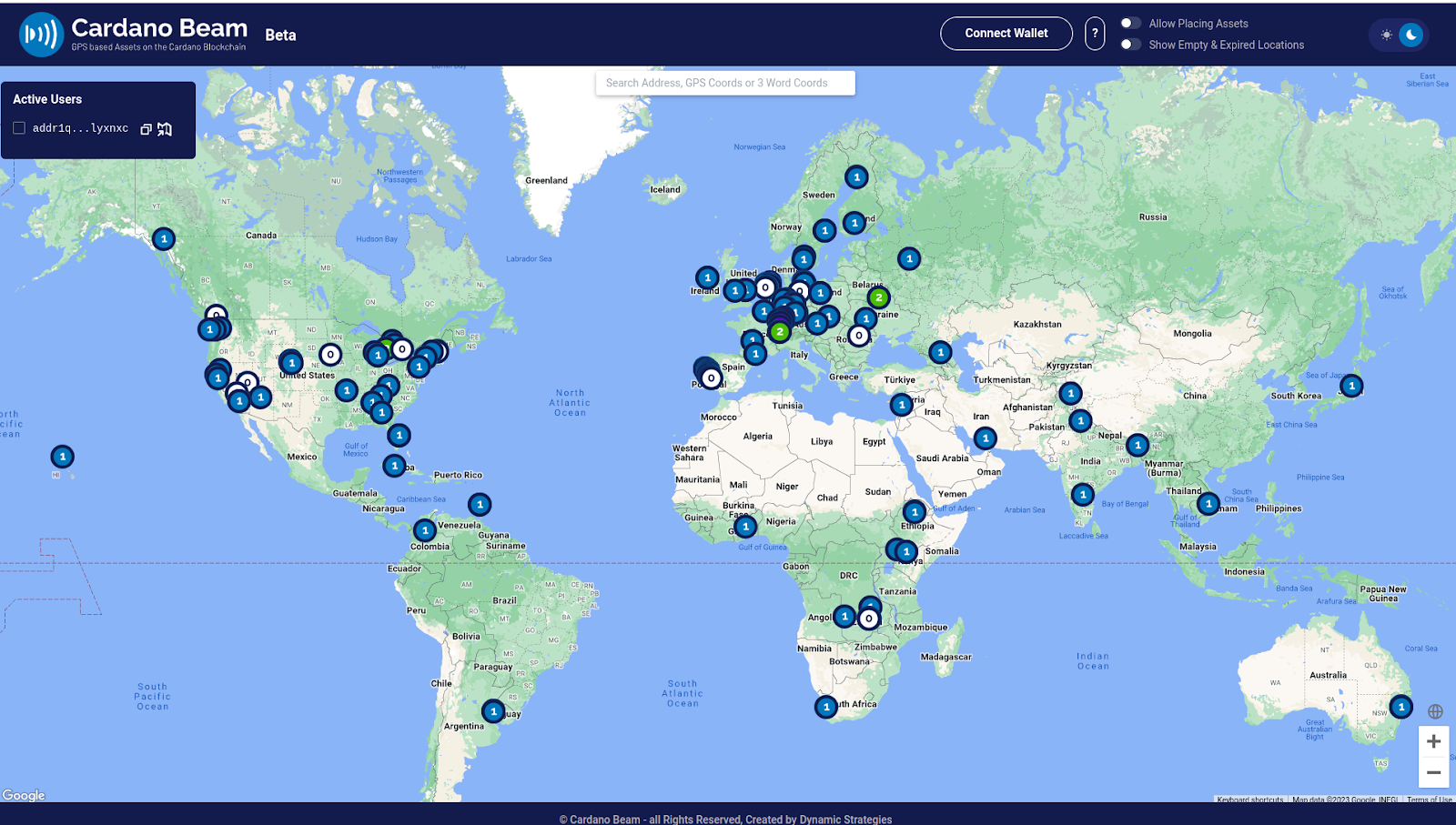Click the Cardano Beam logo icon
This screenshot has height=825, width=1456.
41,35
